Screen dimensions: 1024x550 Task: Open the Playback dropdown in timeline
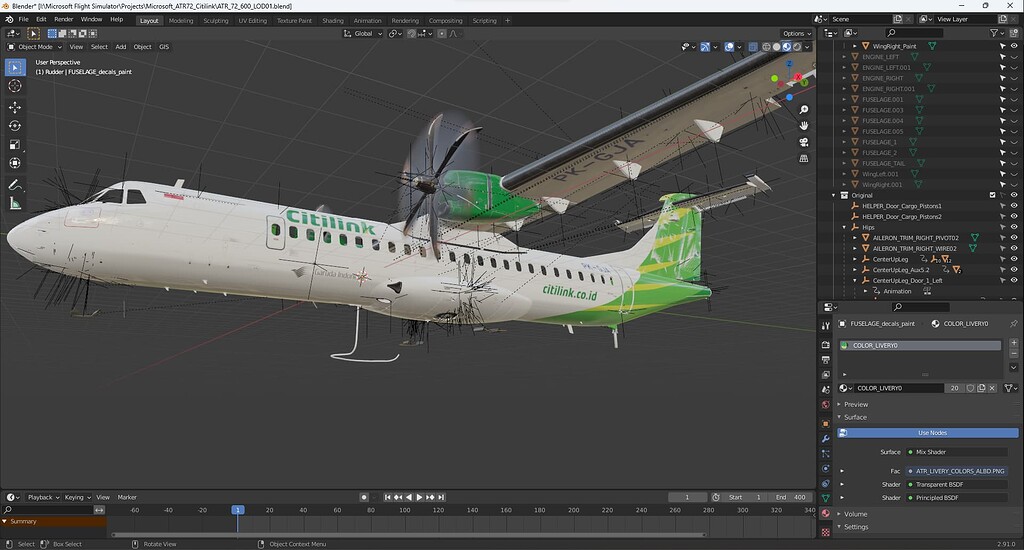point(43,497)
